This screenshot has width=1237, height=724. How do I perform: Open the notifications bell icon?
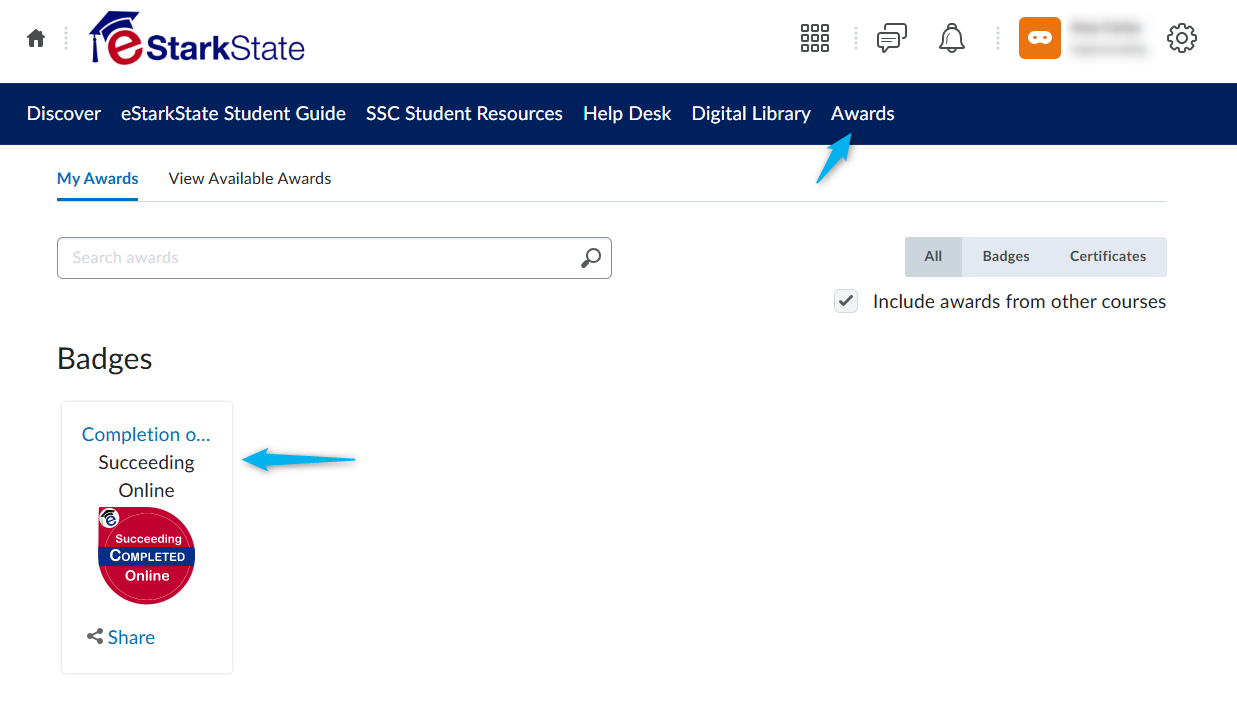point(951,38)
